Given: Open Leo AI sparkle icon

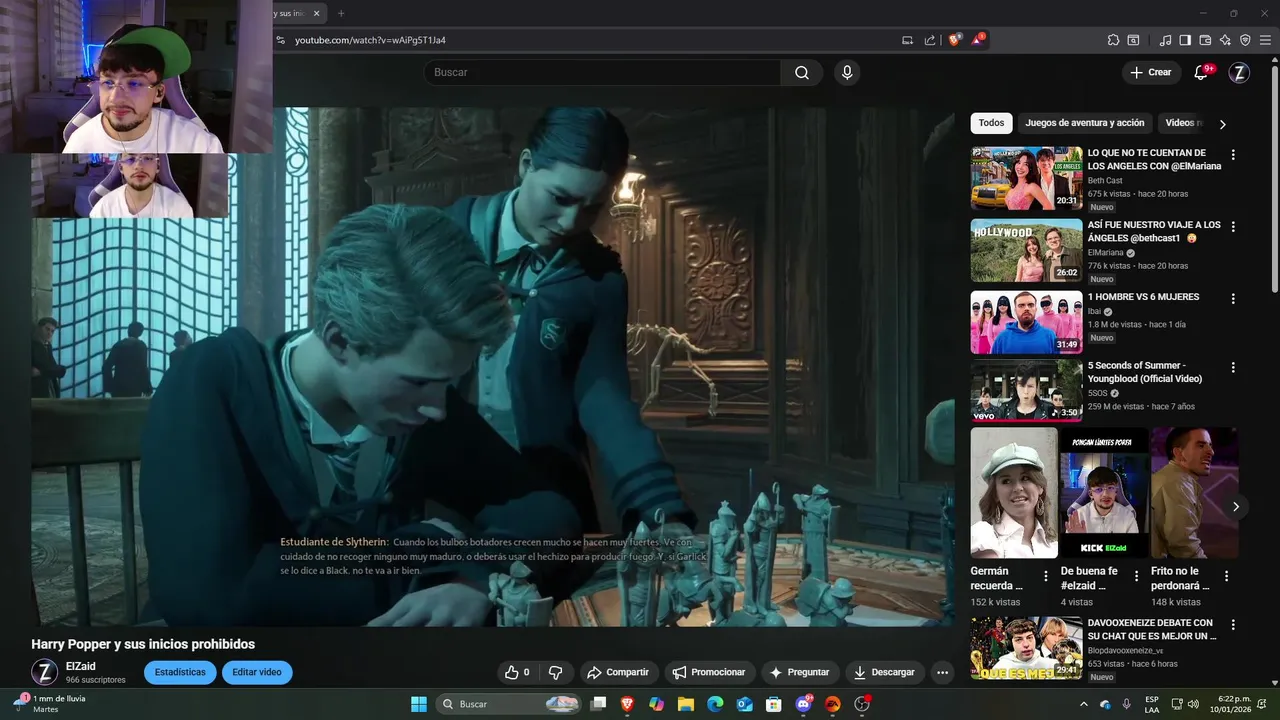Looking at the screenshot, I should tap(1225, 40).
